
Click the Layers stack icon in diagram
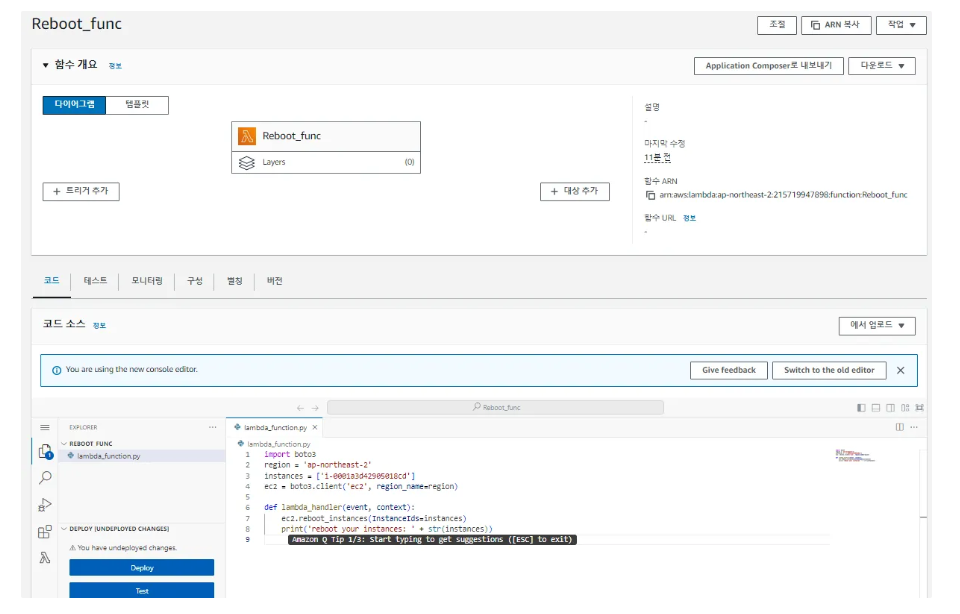coord(246,162)
